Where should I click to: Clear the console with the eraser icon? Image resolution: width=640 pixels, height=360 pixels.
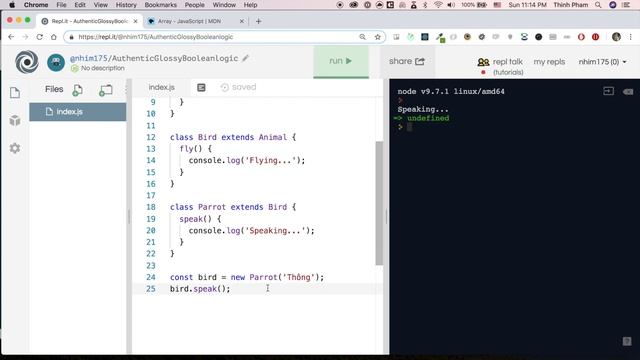(628, 91)
